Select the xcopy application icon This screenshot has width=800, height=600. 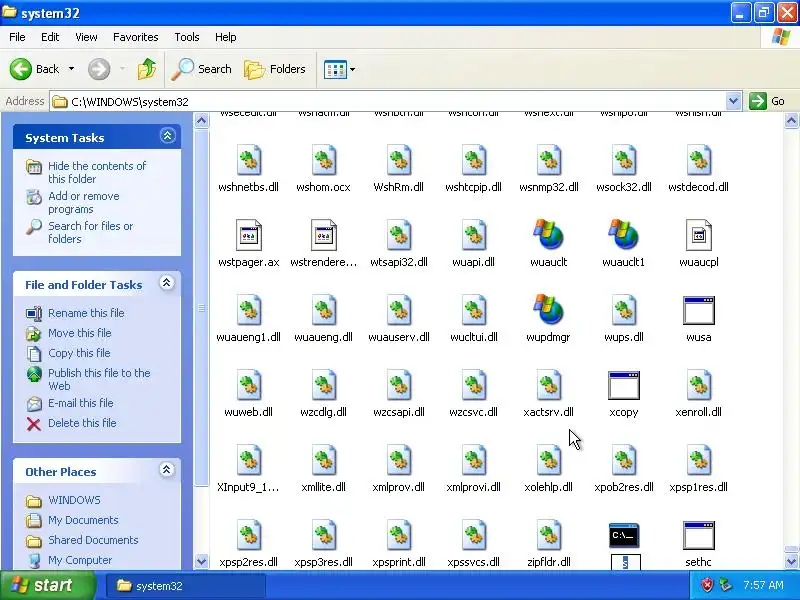(623, 385)
